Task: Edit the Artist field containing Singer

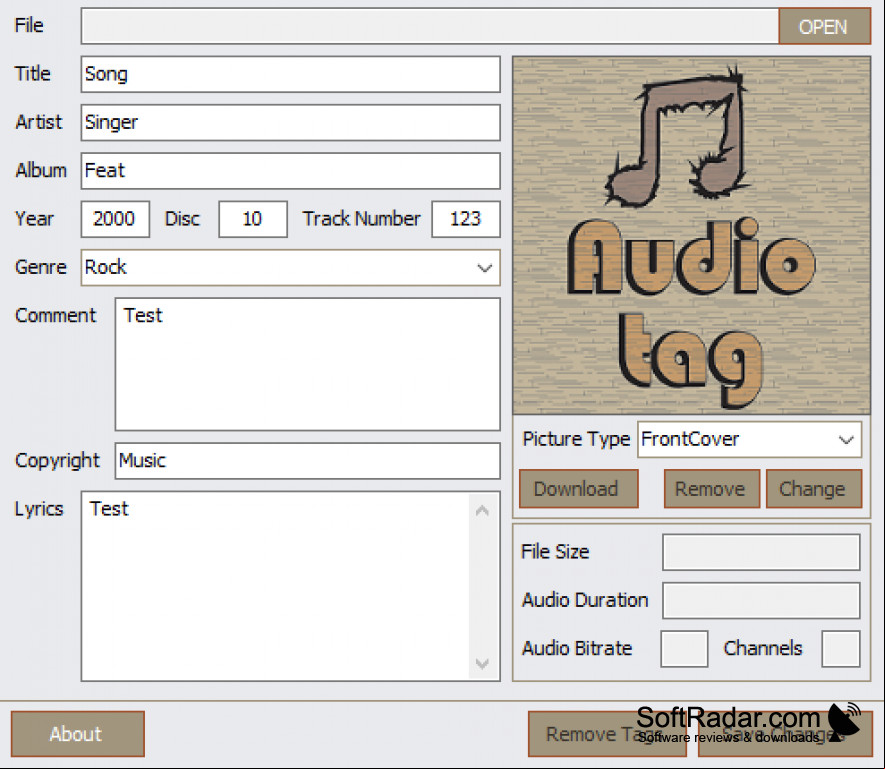Action: pos(290,123)
